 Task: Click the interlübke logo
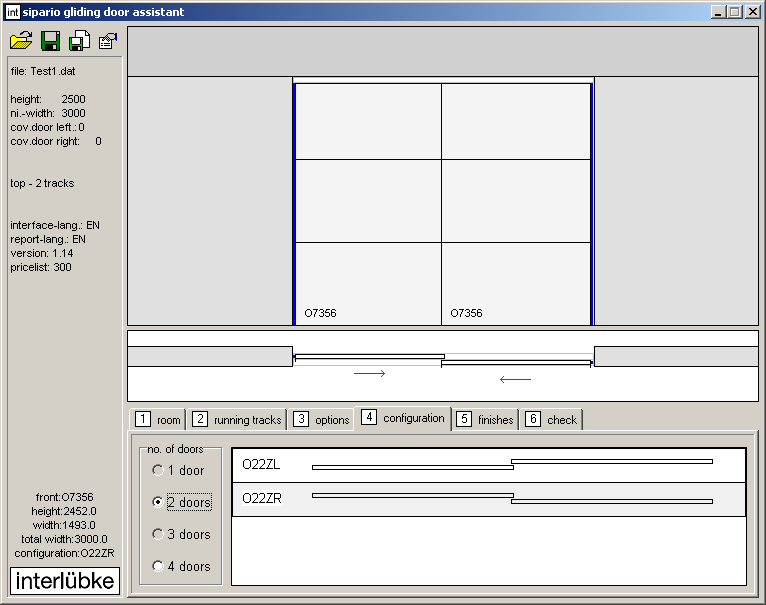(65, 581)
